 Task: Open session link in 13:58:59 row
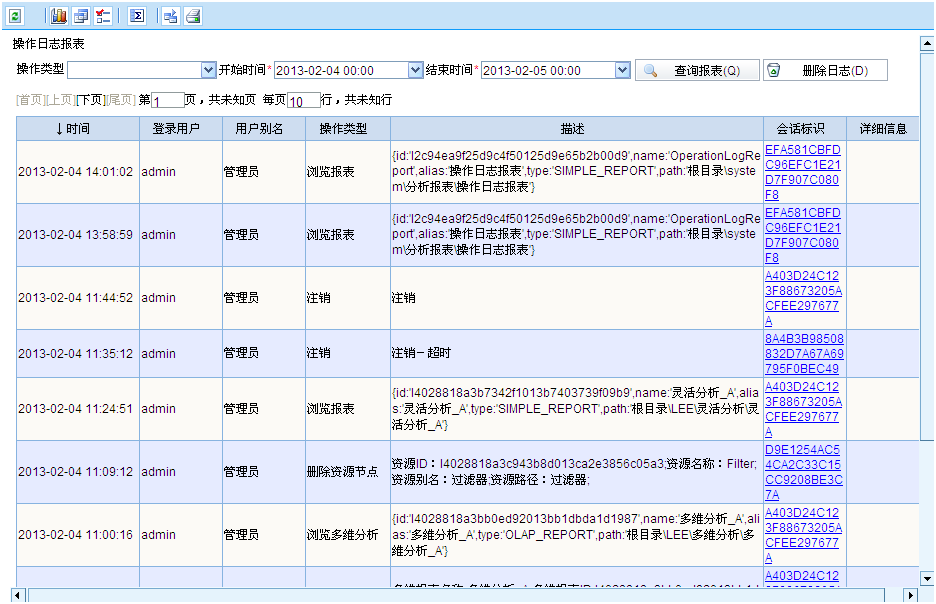click(803, 235)
